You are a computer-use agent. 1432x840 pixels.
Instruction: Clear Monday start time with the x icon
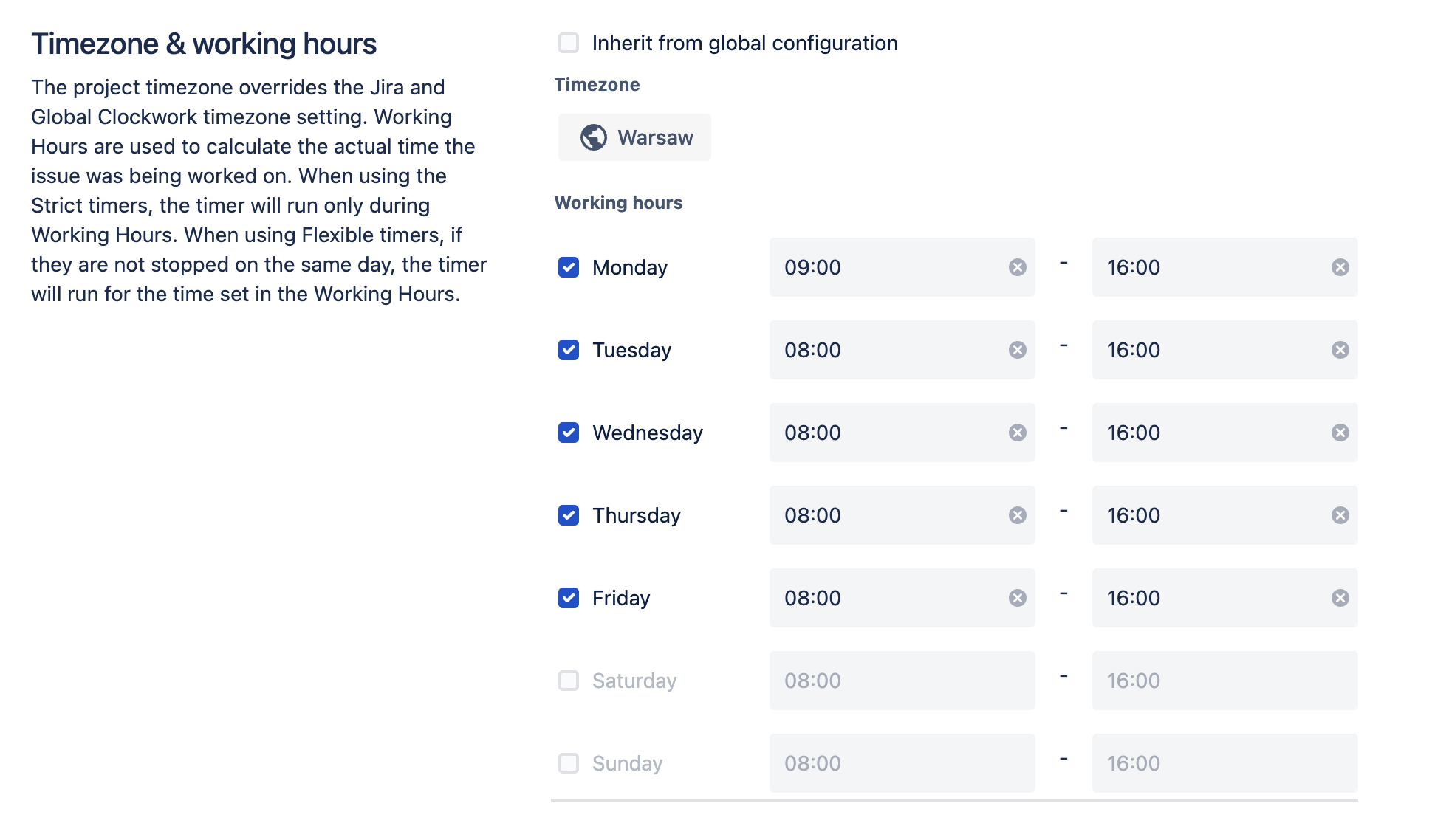[1017, 267]
